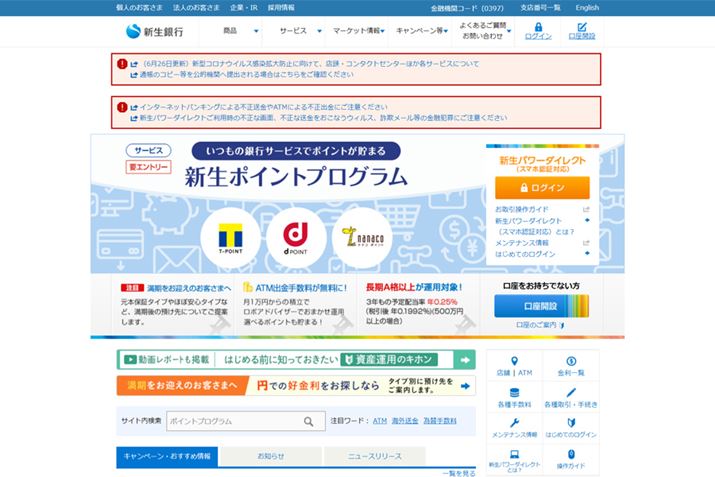
Task: Click the 海外送金 hot keyword link
Action: [x=405, y=421]
